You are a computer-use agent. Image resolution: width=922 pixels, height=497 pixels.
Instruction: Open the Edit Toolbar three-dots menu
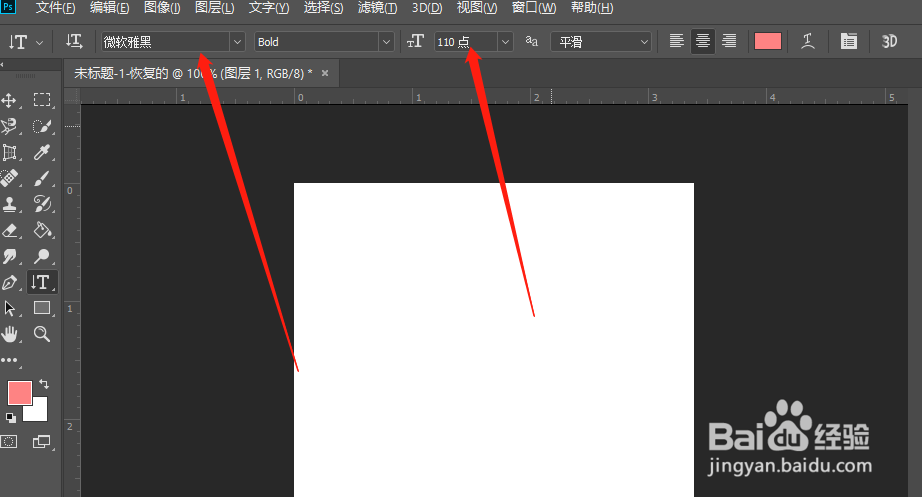pos(9,360)
